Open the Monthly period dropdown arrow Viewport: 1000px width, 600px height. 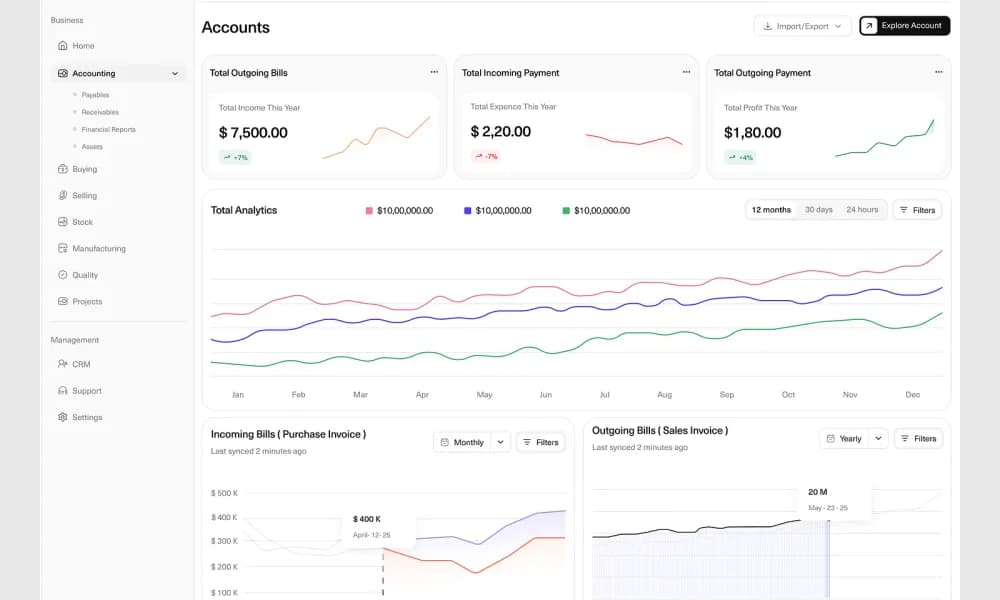(501, 443)
